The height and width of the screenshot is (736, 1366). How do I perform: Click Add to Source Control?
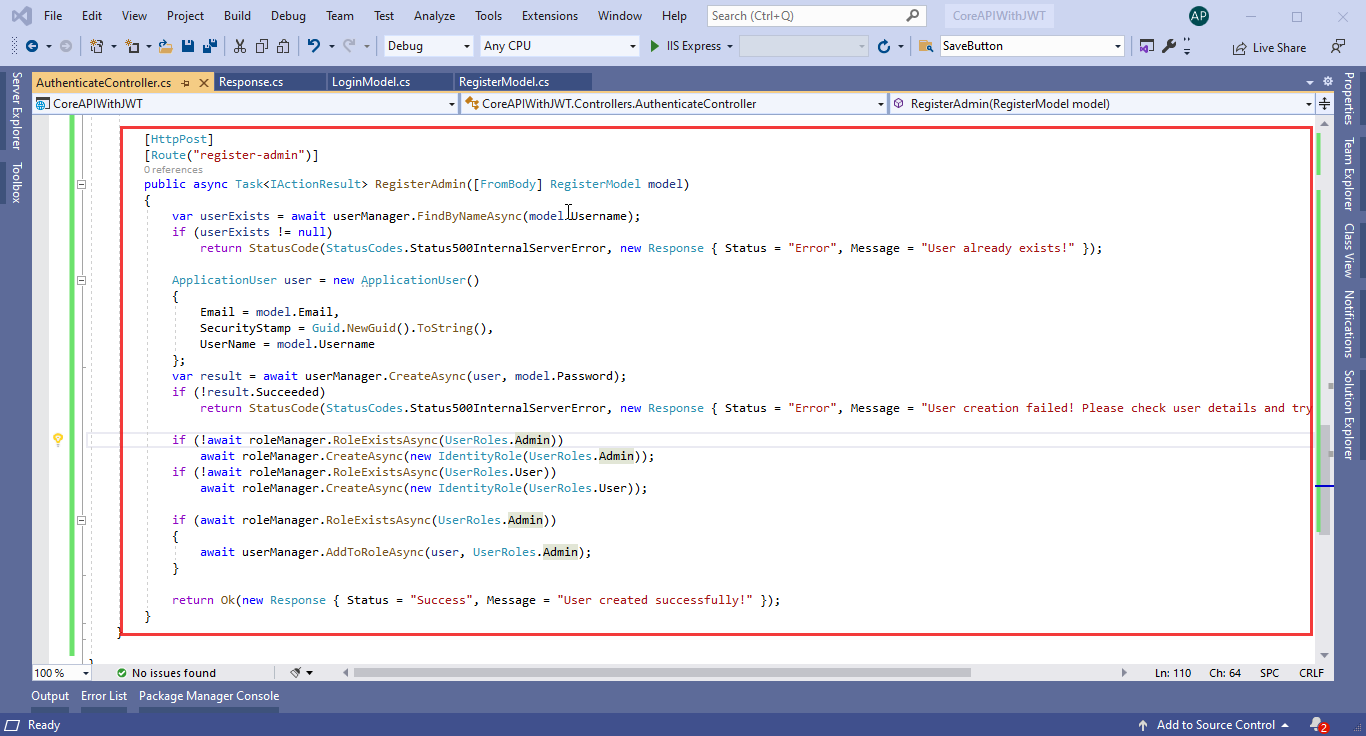1216,725
